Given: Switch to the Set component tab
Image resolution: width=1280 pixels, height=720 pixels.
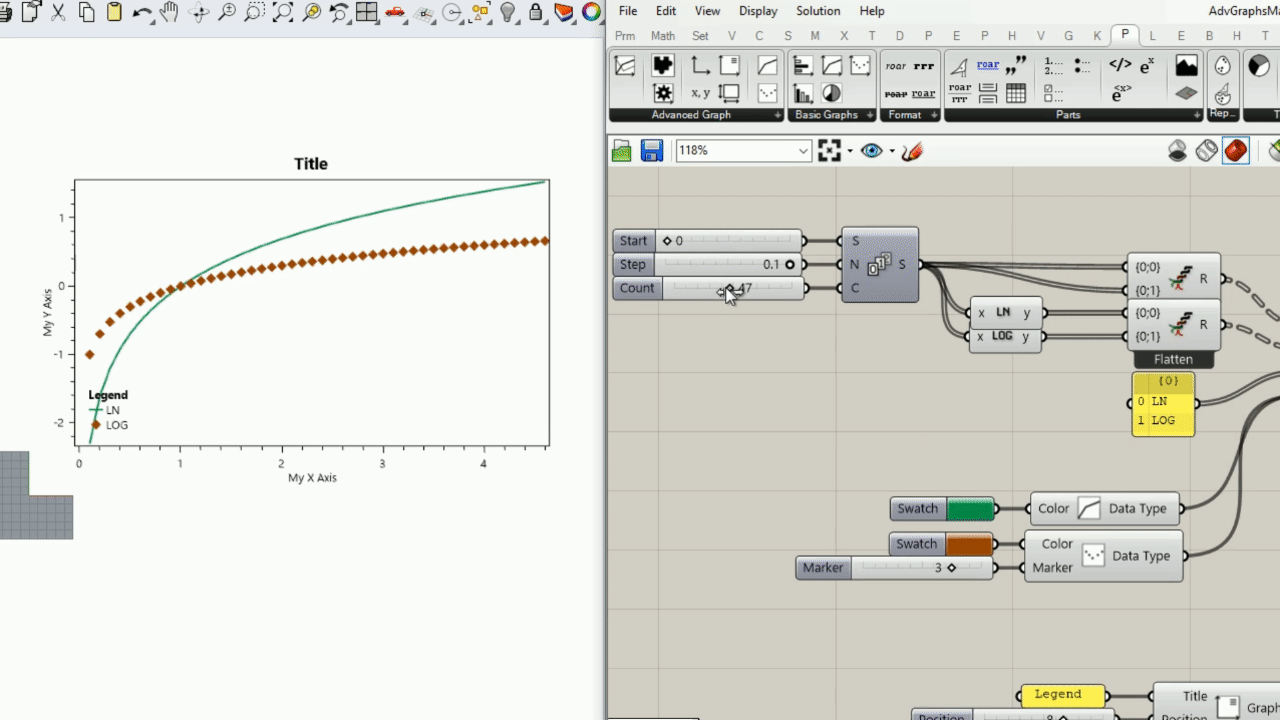Looking at the screenshot, I should point(700,36).
